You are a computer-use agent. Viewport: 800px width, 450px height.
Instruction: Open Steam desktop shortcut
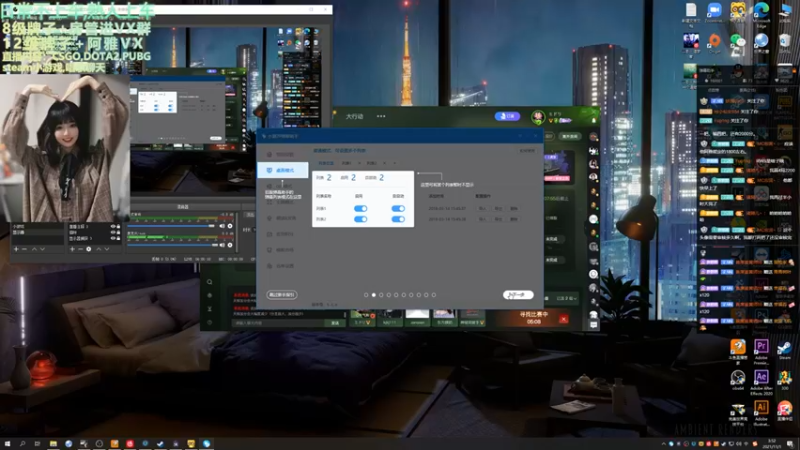[x=784, y=350]
